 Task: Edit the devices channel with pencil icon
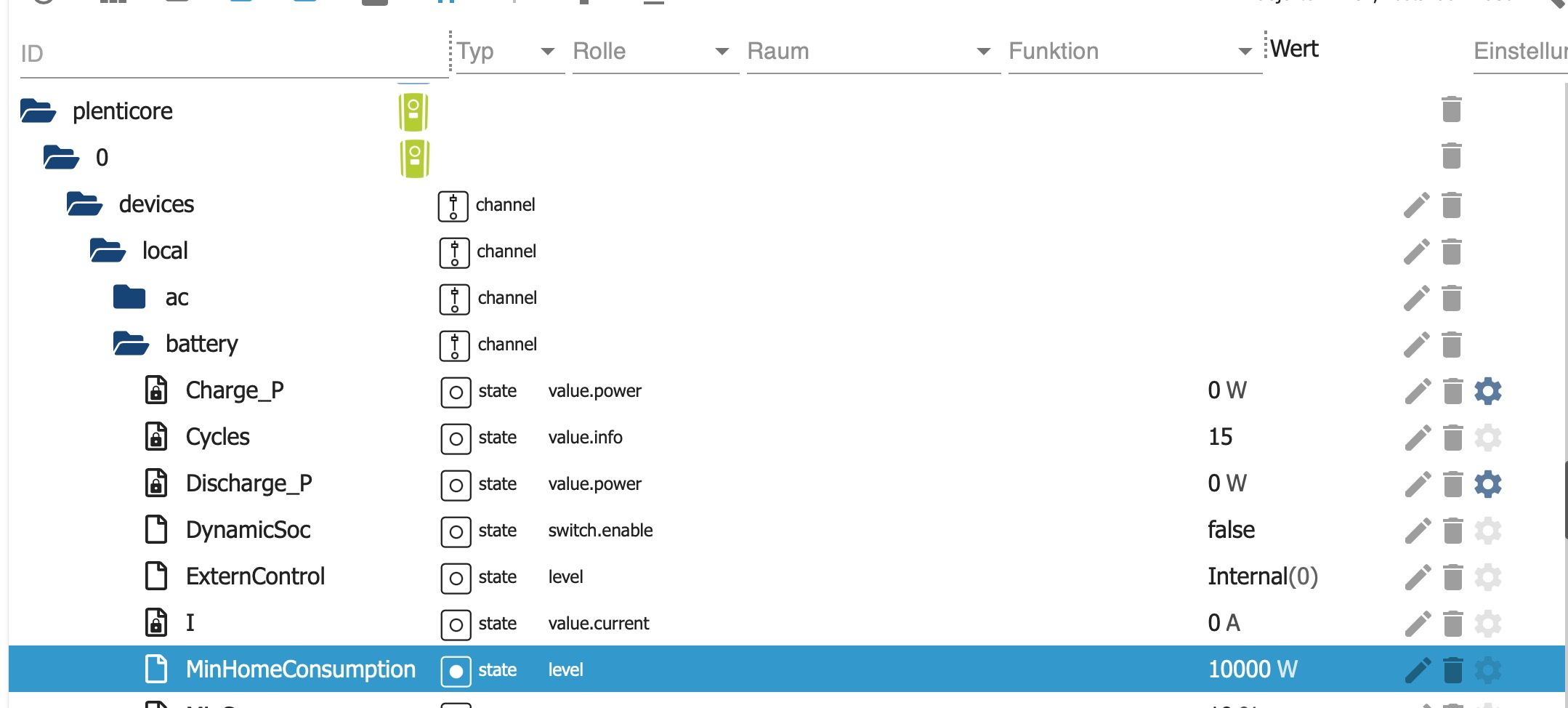[1417, 205]
